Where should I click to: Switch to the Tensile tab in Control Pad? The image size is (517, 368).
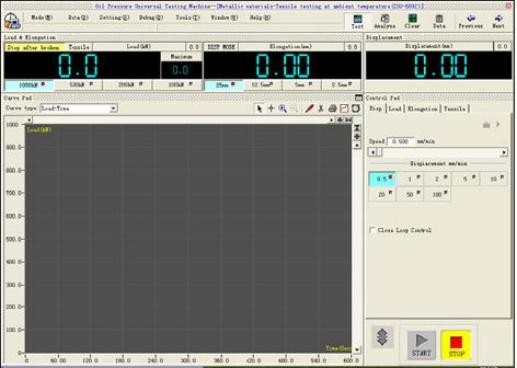(x=455, y=109)
